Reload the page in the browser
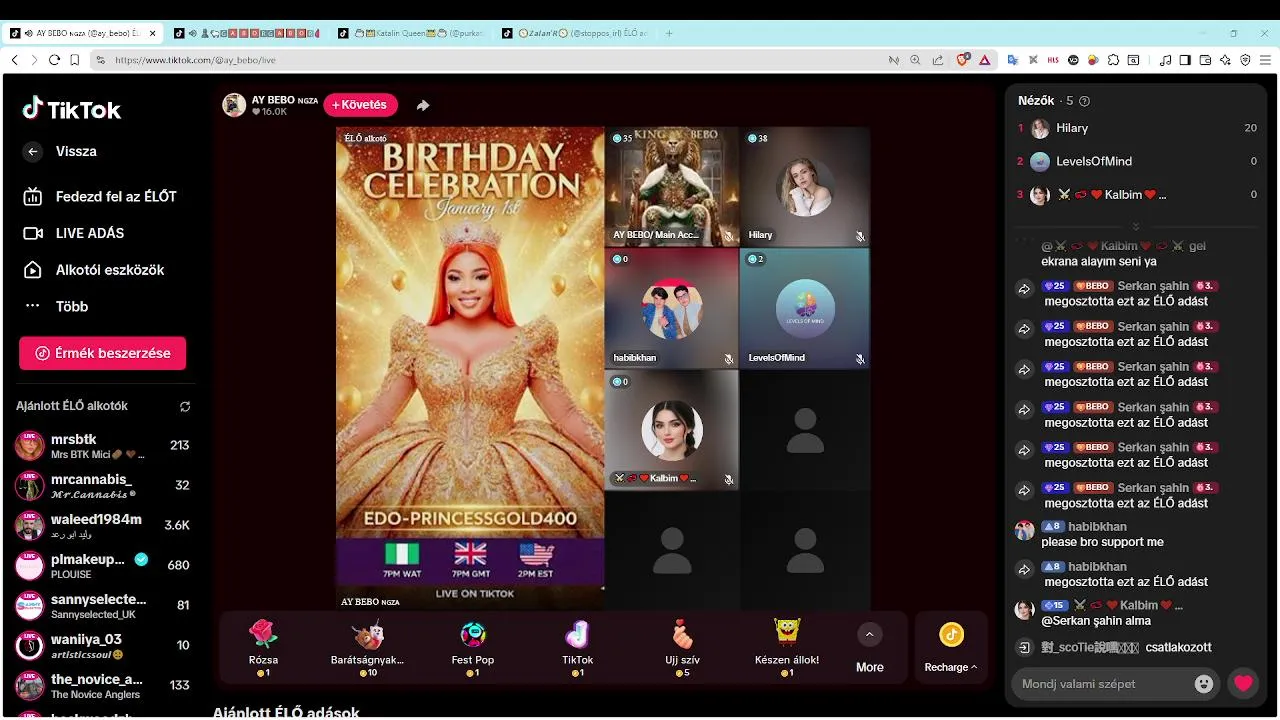This screenshot has height=720, width=1280. pos(54,60)
